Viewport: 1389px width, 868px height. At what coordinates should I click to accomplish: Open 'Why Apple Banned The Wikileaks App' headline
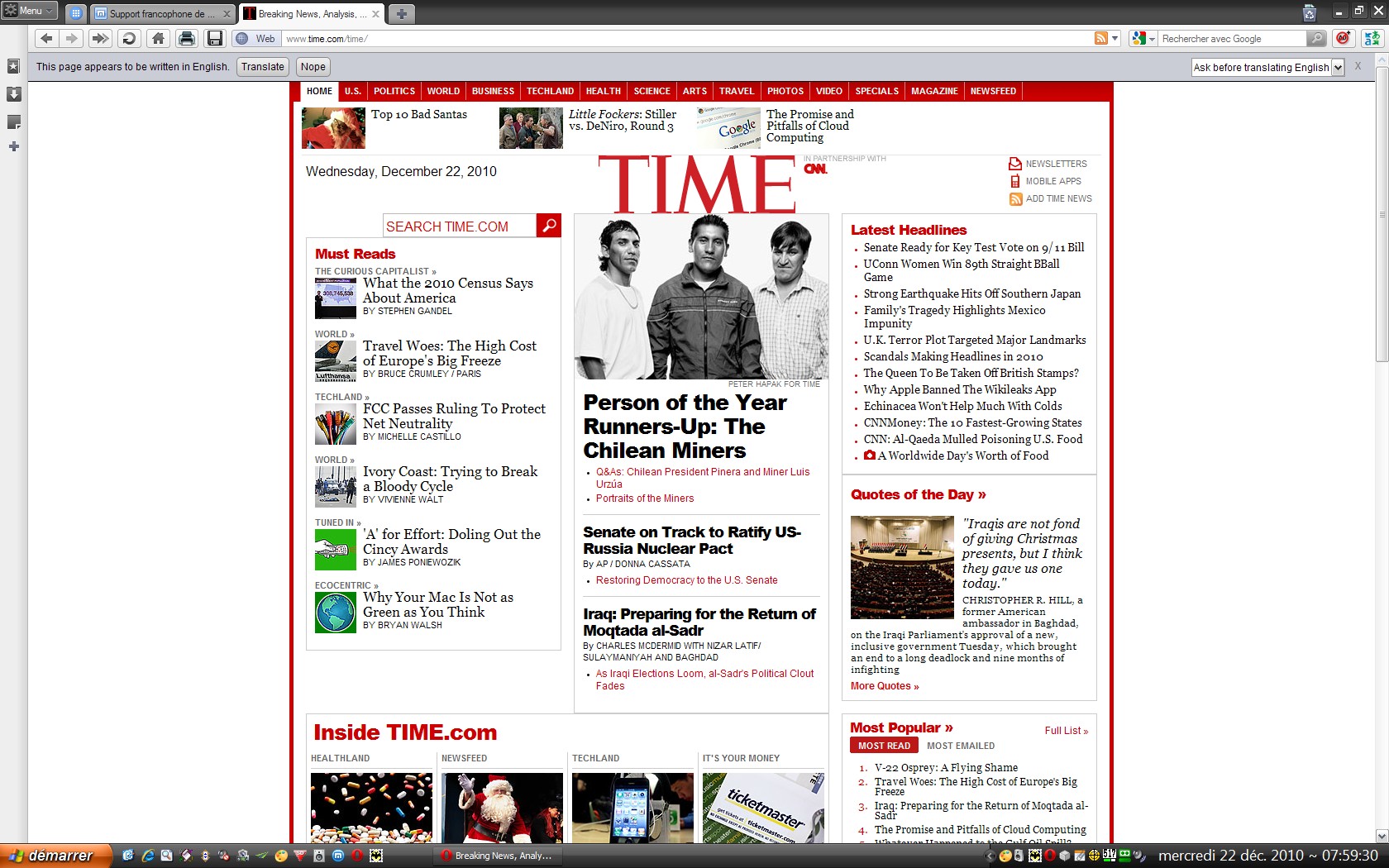(x=960, y=389)
